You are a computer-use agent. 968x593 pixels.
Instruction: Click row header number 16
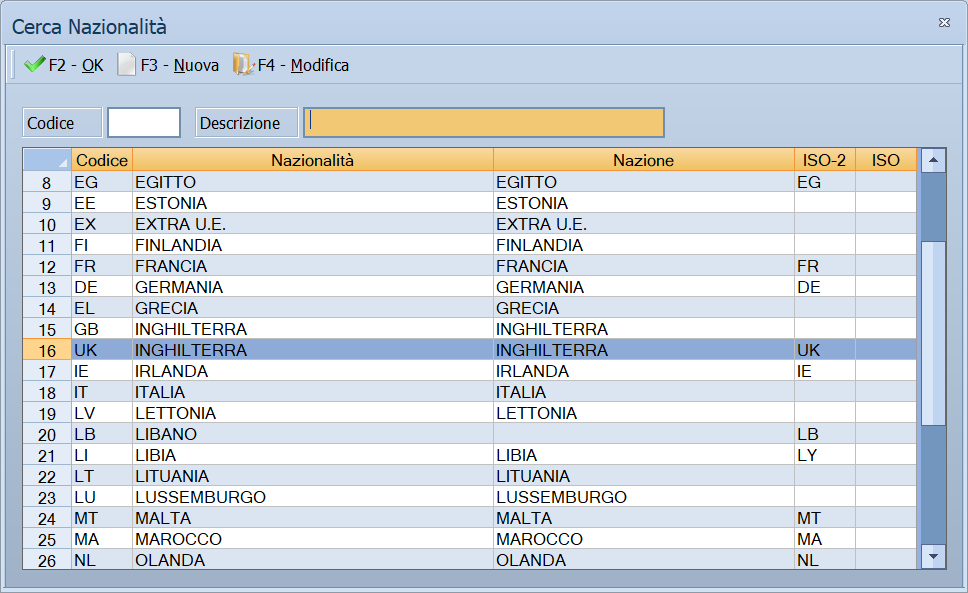47,350
